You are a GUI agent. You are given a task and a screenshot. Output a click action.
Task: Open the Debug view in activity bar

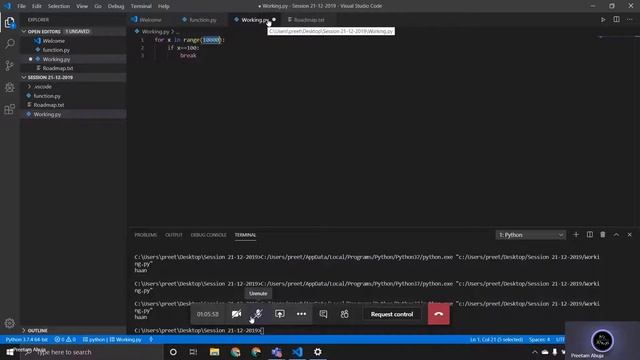click(9, 87)
